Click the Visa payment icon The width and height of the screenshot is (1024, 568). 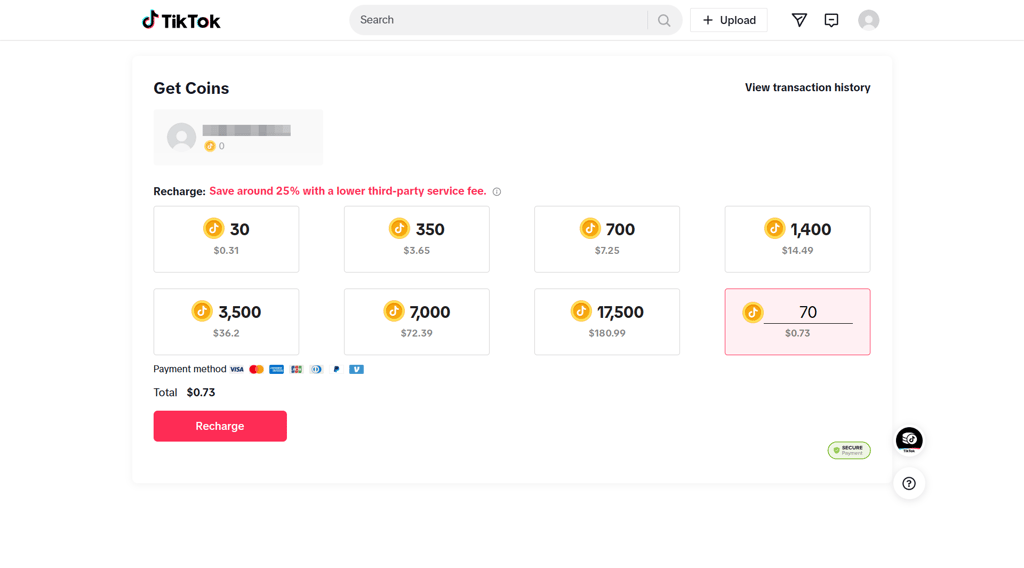pos(236,370)
